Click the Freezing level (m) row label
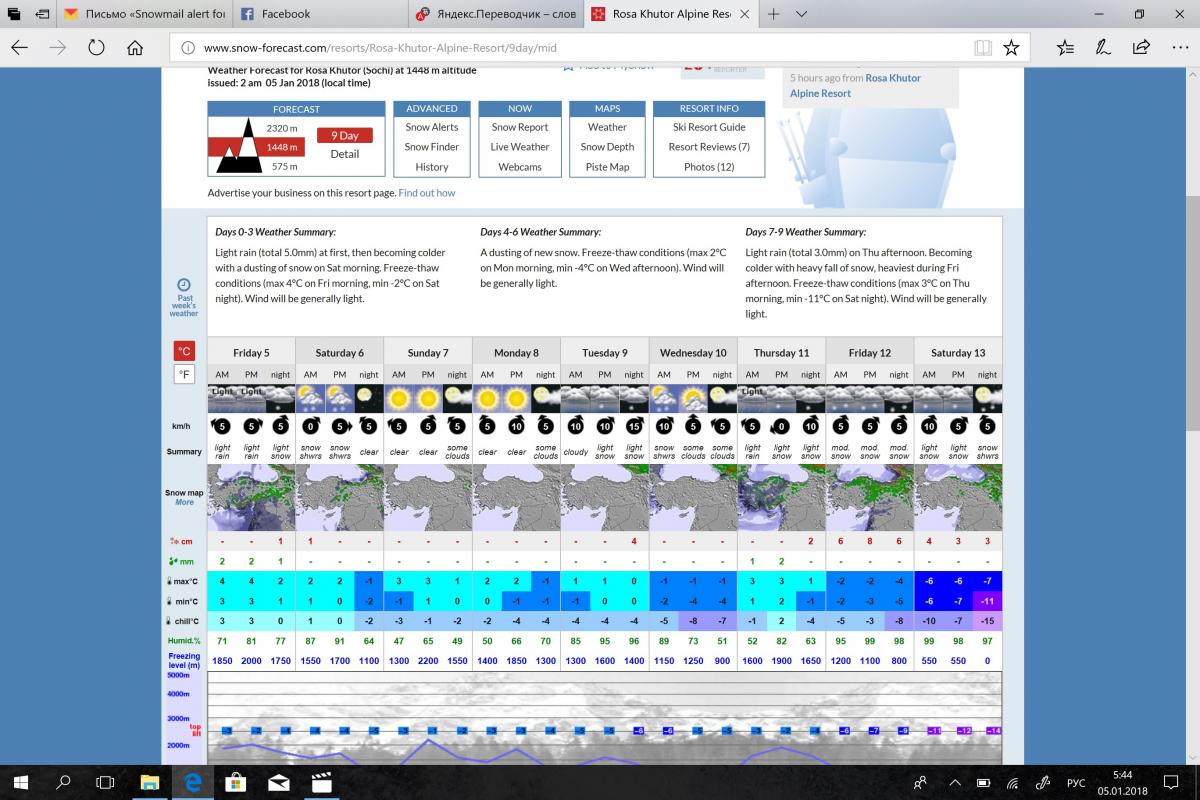1200x800 pixels. click(184, 660)
